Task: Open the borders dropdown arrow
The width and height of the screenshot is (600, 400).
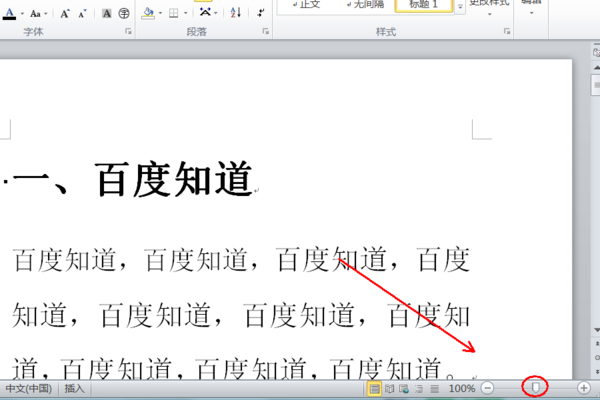Action: 186,13
